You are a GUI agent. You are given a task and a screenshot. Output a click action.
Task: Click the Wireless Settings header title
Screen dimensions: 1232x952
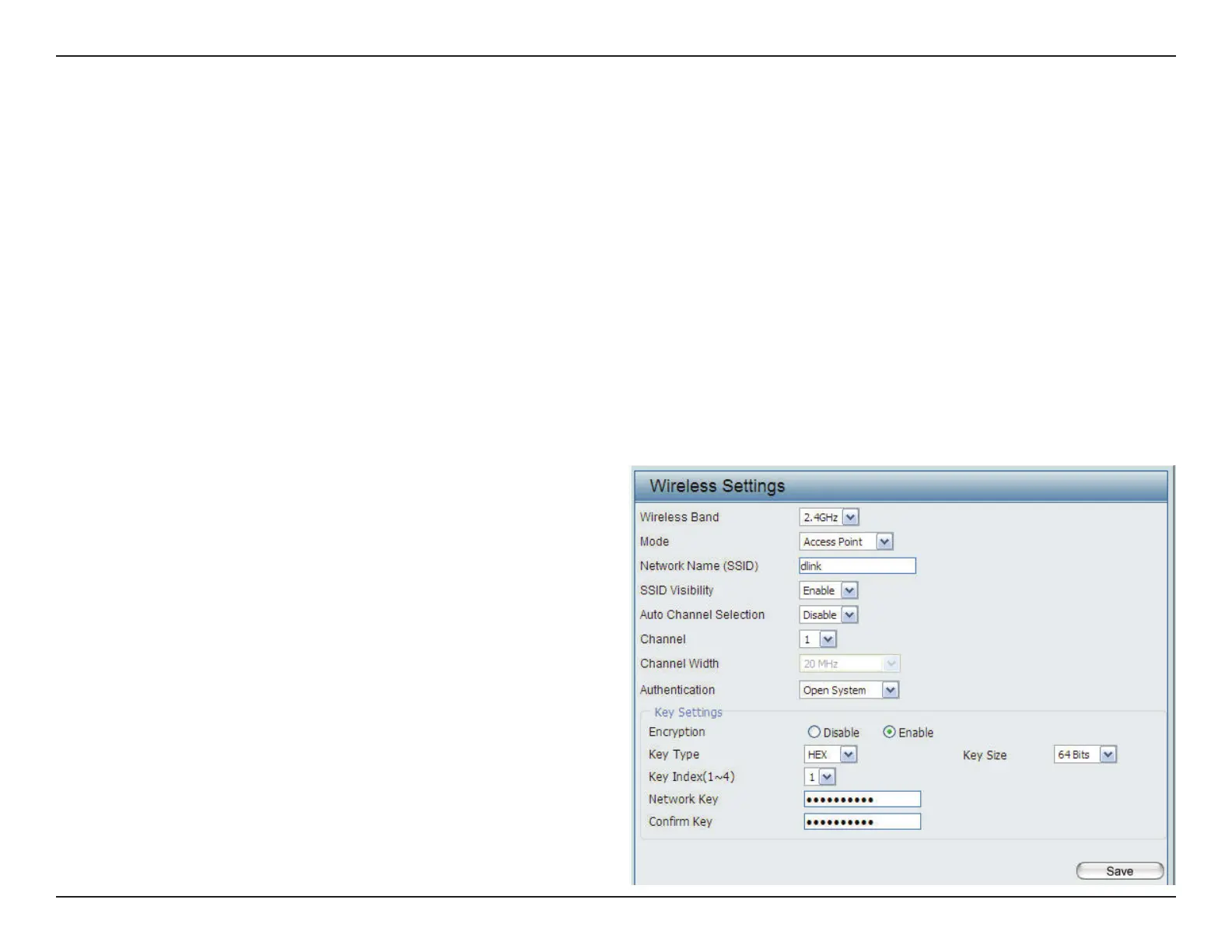click(x=717, y=486)
